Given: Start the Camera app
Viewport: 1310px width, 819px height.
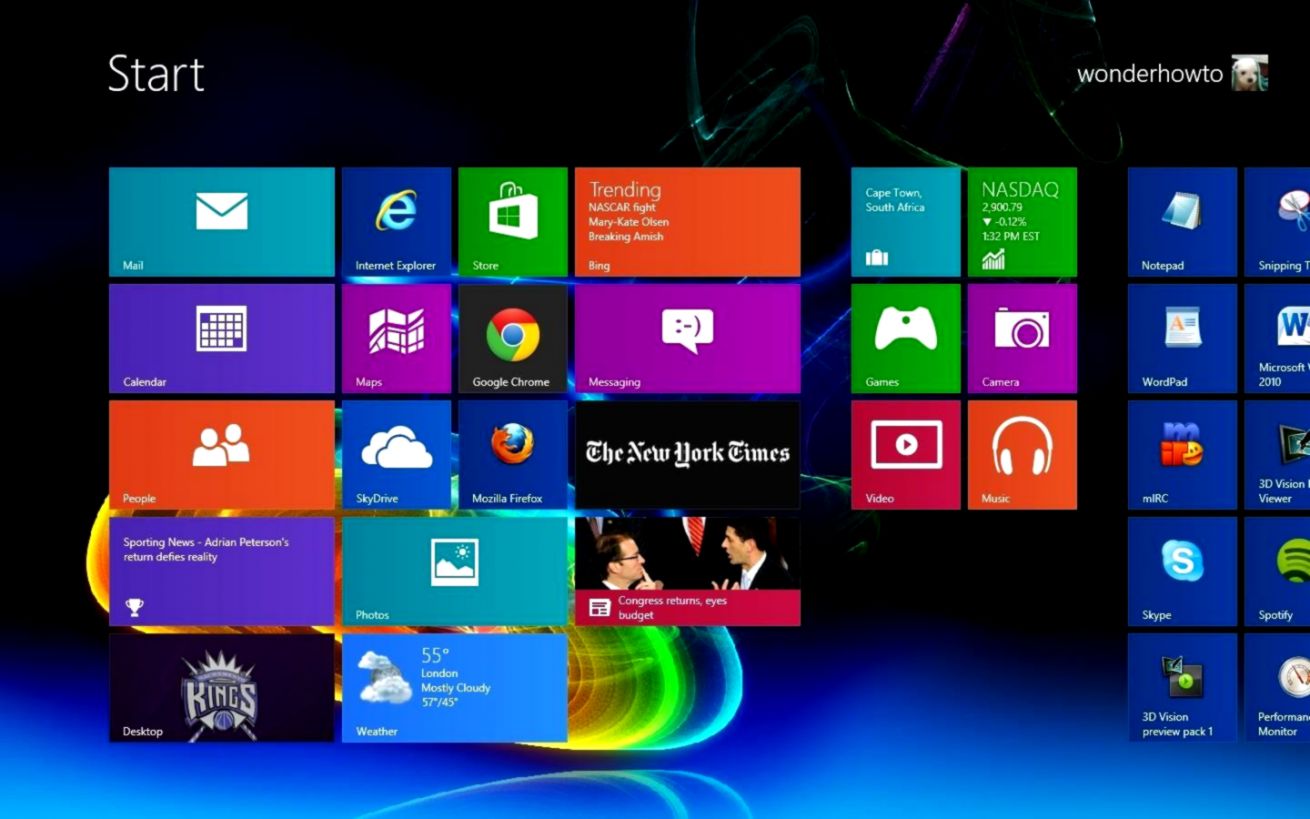Looking at the screenshot, I should [x=1022, y=337].
